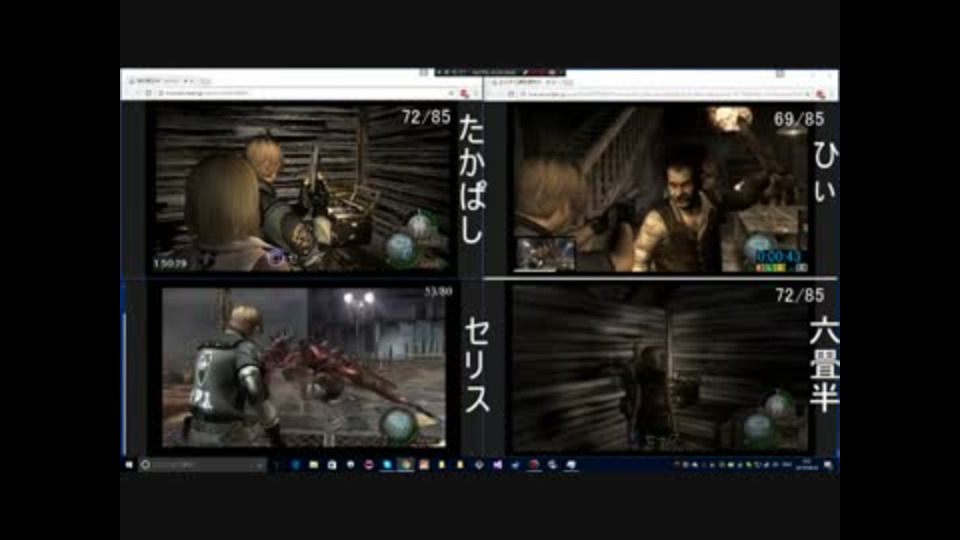960x540 pixels.
Task: Open File Explorer from the taskbar
Action: pyautogui.click(x=313, y=465)
